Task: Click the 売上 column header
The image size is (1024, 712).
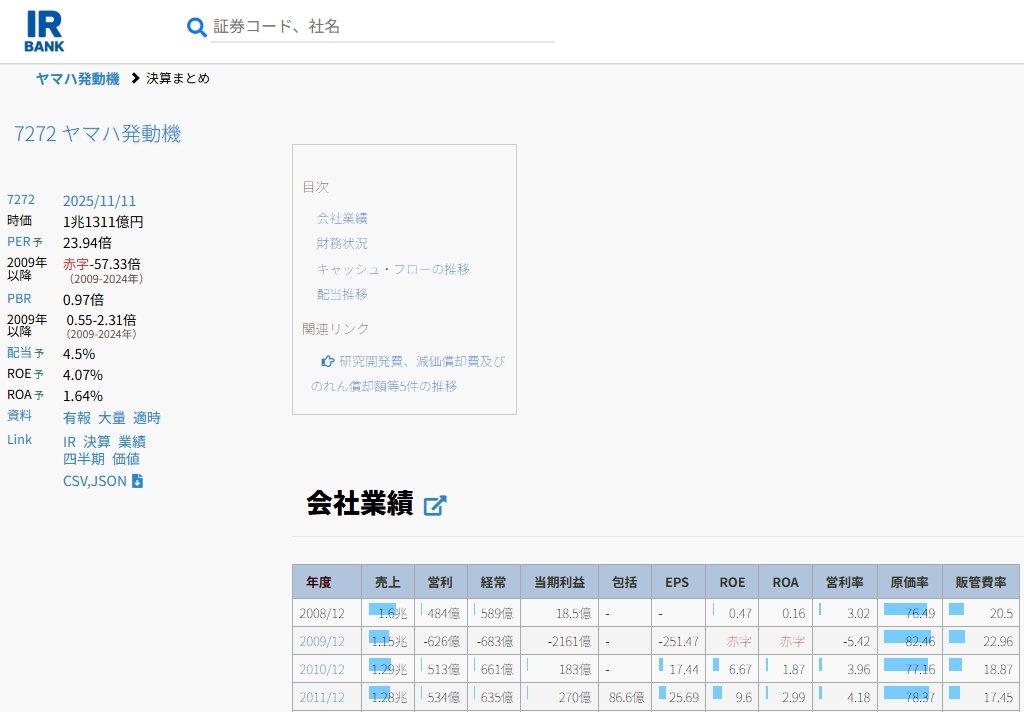Action: (387, 582)
